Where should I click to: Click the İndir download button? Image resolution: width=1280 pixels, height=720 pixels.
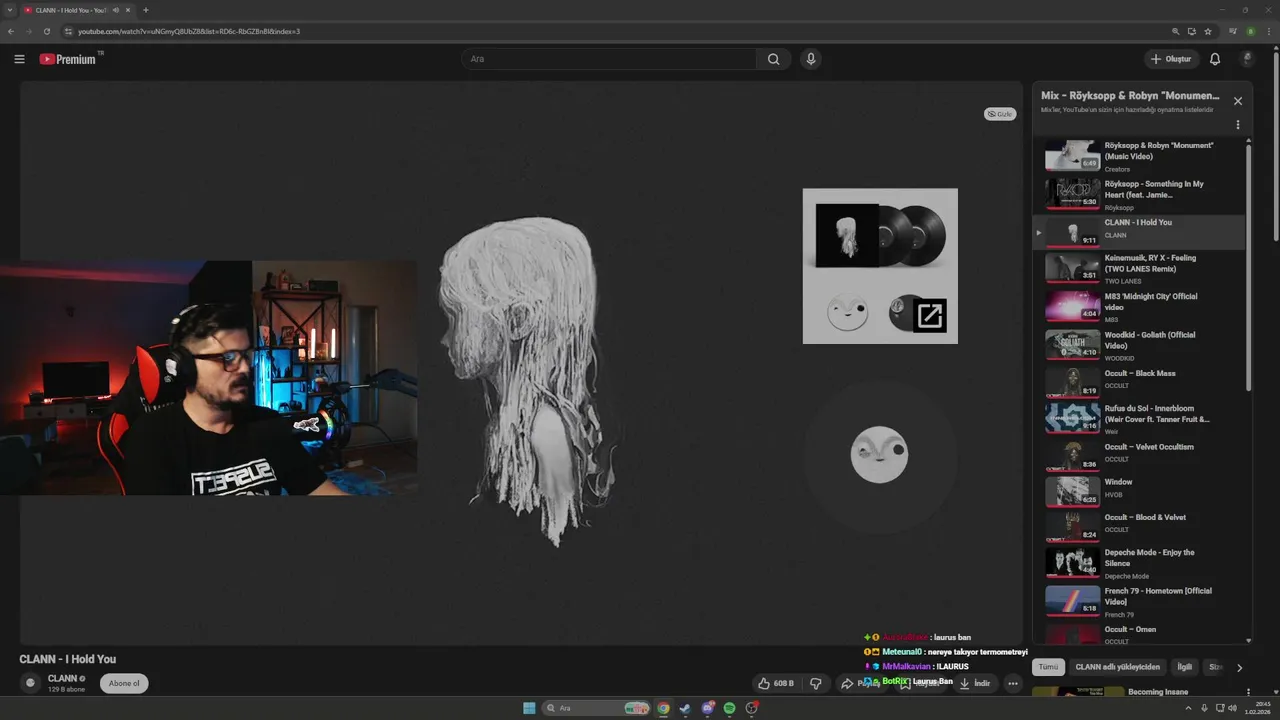[x=975, y=683]
